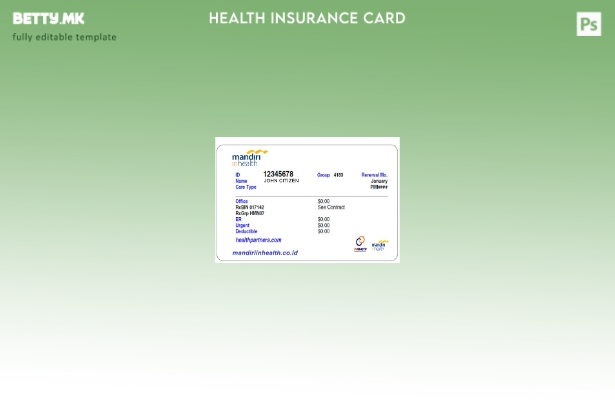This screenshot has width=615, height=400.
Task: Click the January renewal month value
Action: [x=379, y=181]
